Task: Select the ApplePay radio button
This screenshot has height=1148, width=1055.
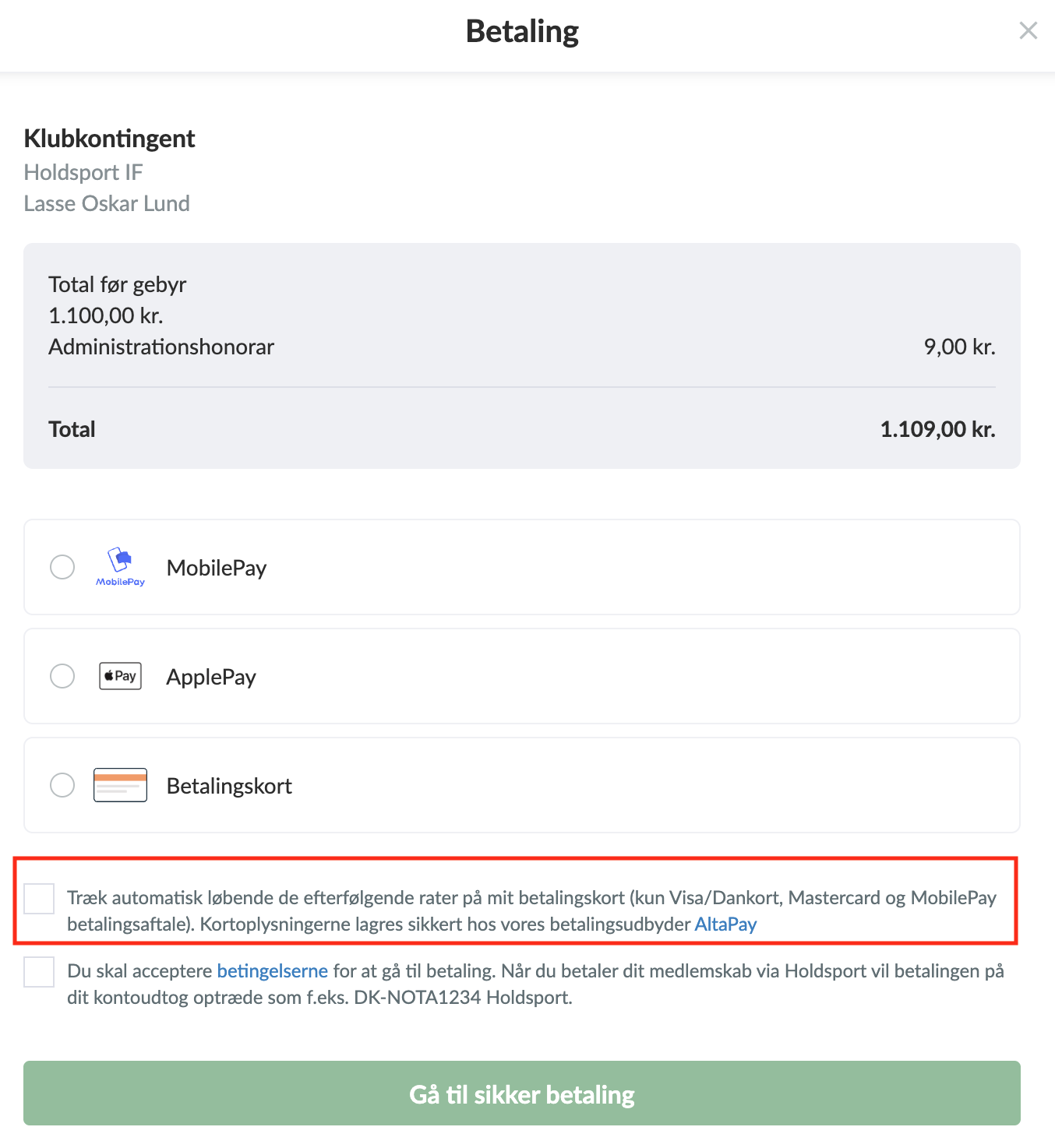Action: click(x=62, y=676)
